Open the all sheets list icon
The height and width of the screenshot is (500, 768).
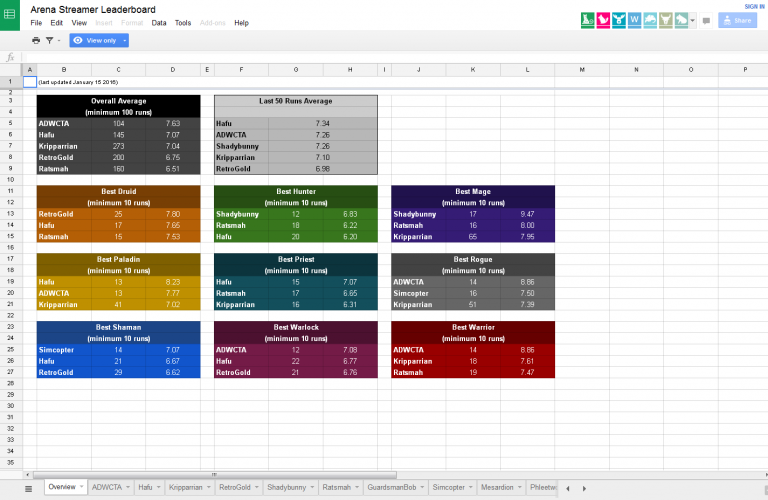coord(29,488)
